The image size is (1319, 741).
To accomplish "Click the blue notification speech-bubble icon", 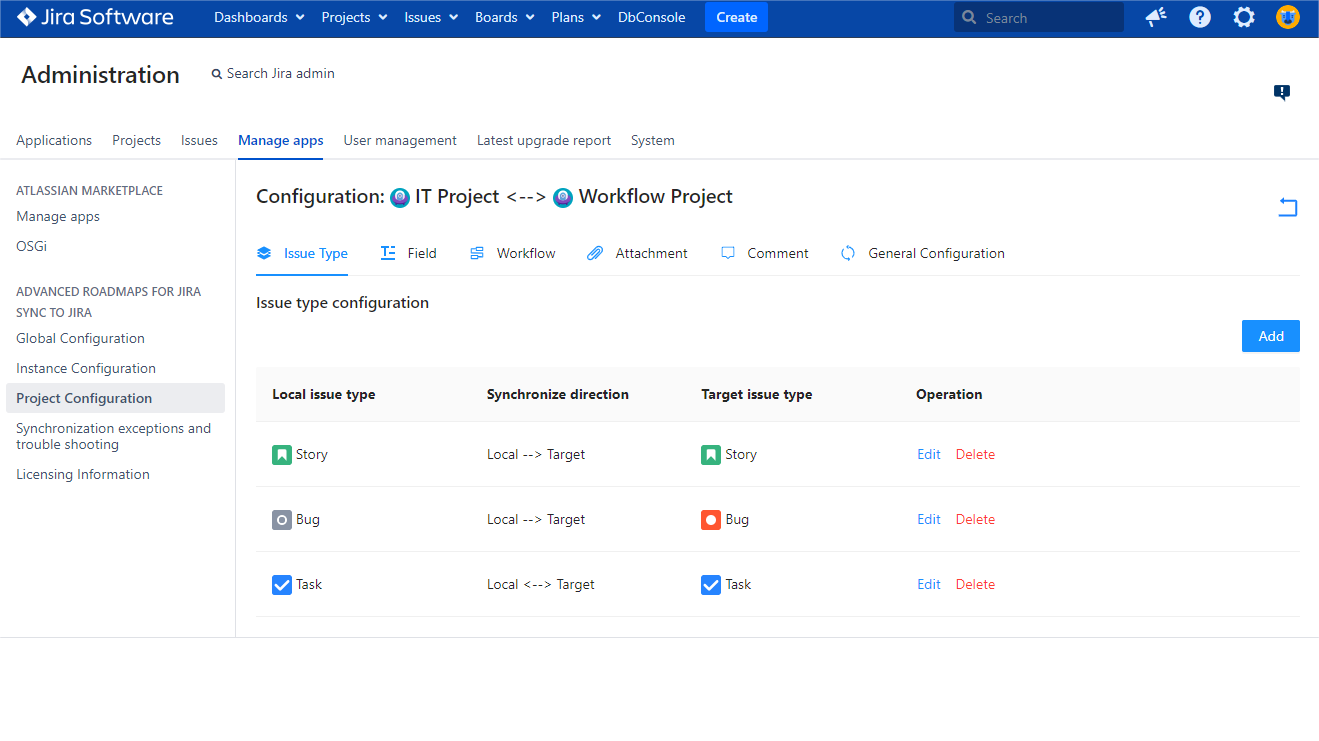I will [1282, 92].
